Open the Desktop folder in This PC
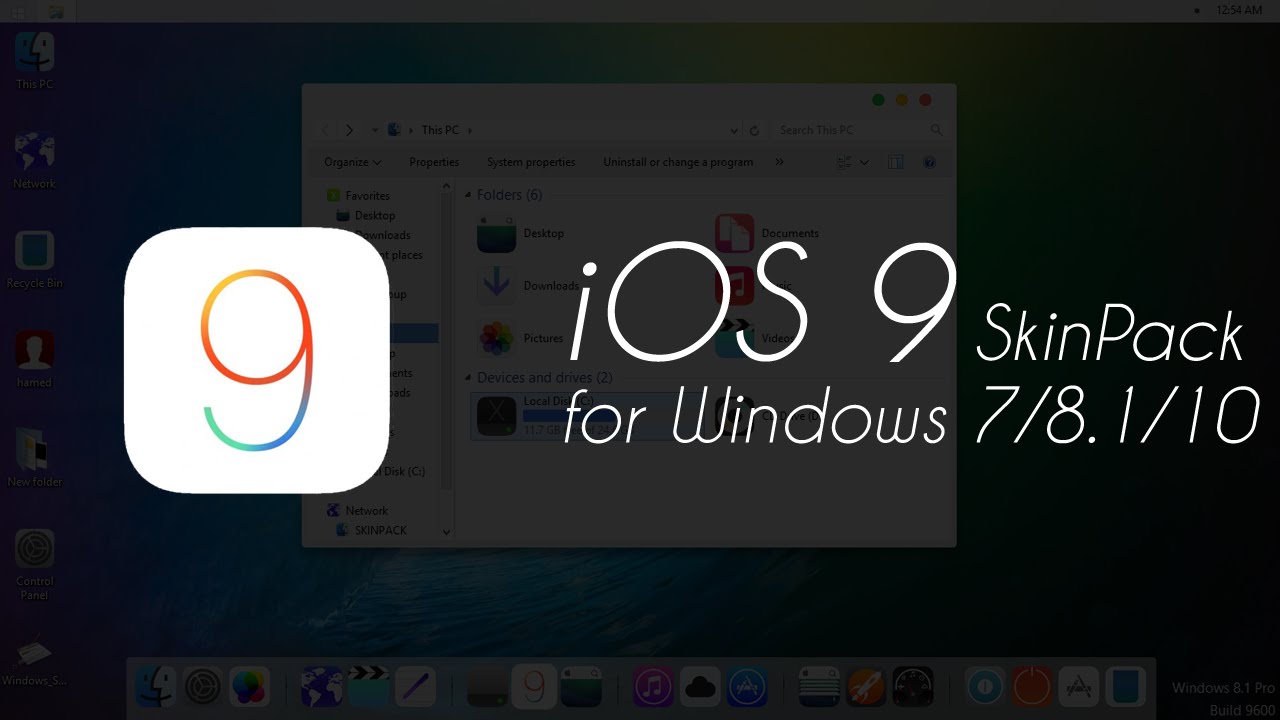Viewport: 1280px width, 720px height. 521,233
